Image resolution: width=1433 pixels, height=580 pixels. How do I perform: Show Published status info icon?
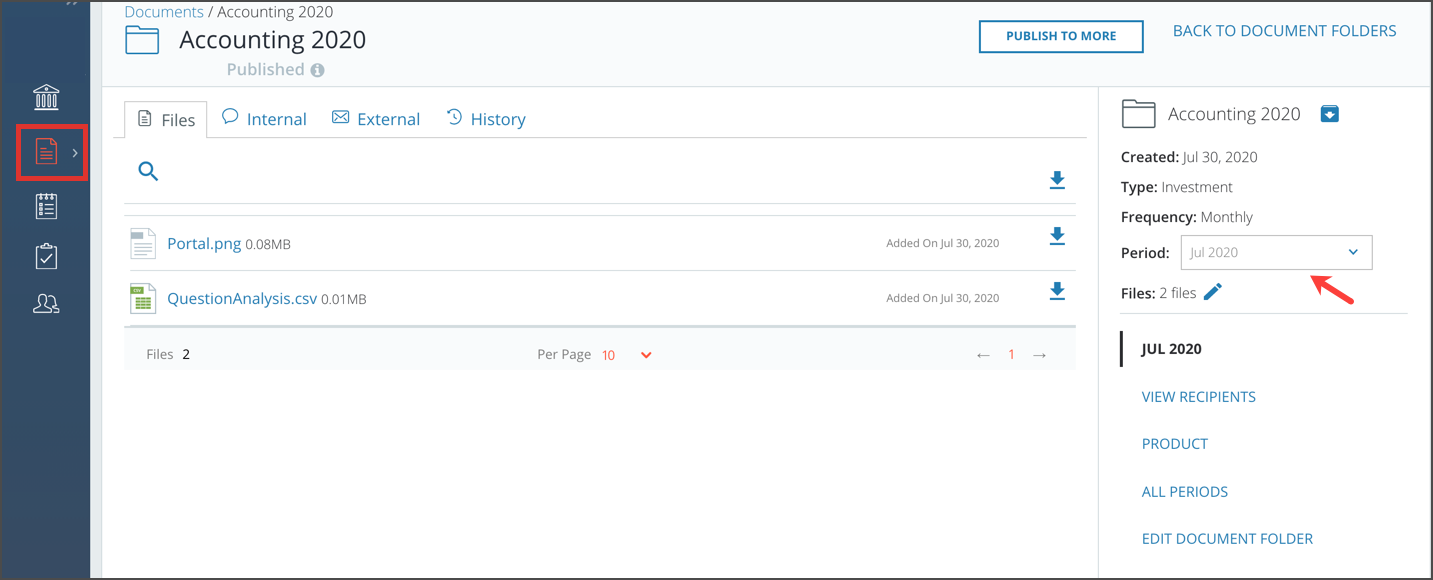pos(317,70)
